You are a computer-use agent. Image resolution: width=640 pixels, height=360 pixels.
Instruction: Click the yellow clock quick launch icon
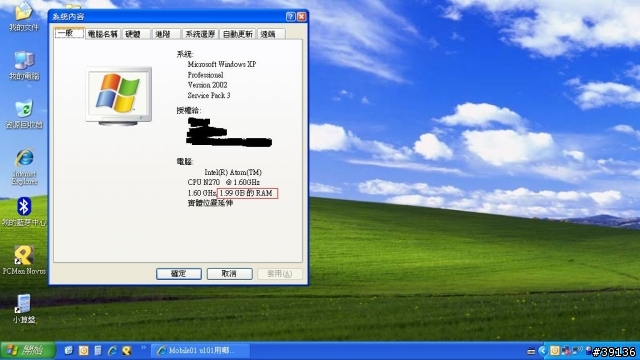click(x=83, y=351)
